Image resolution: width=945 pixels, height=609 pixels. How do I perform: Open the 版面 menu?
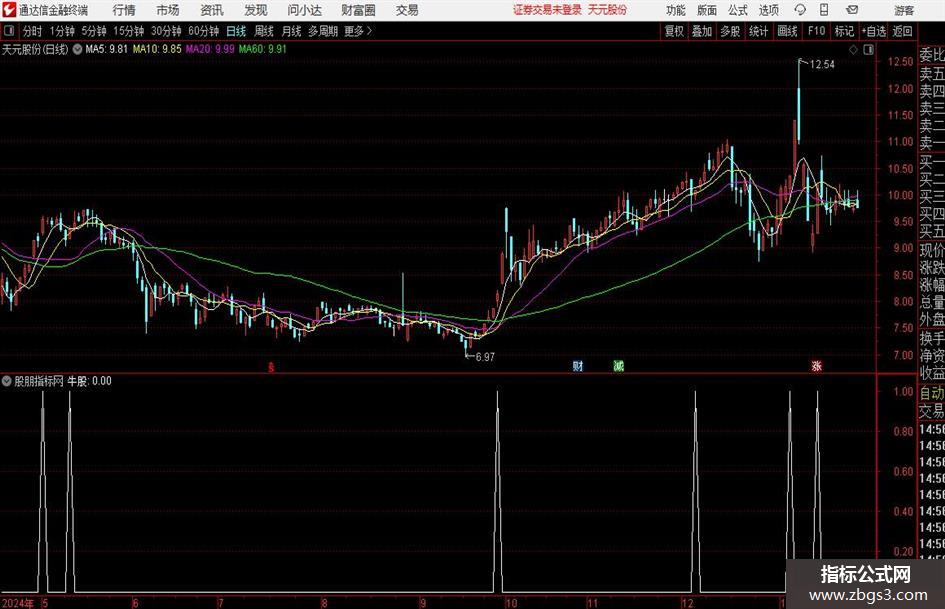coord(706,10)
